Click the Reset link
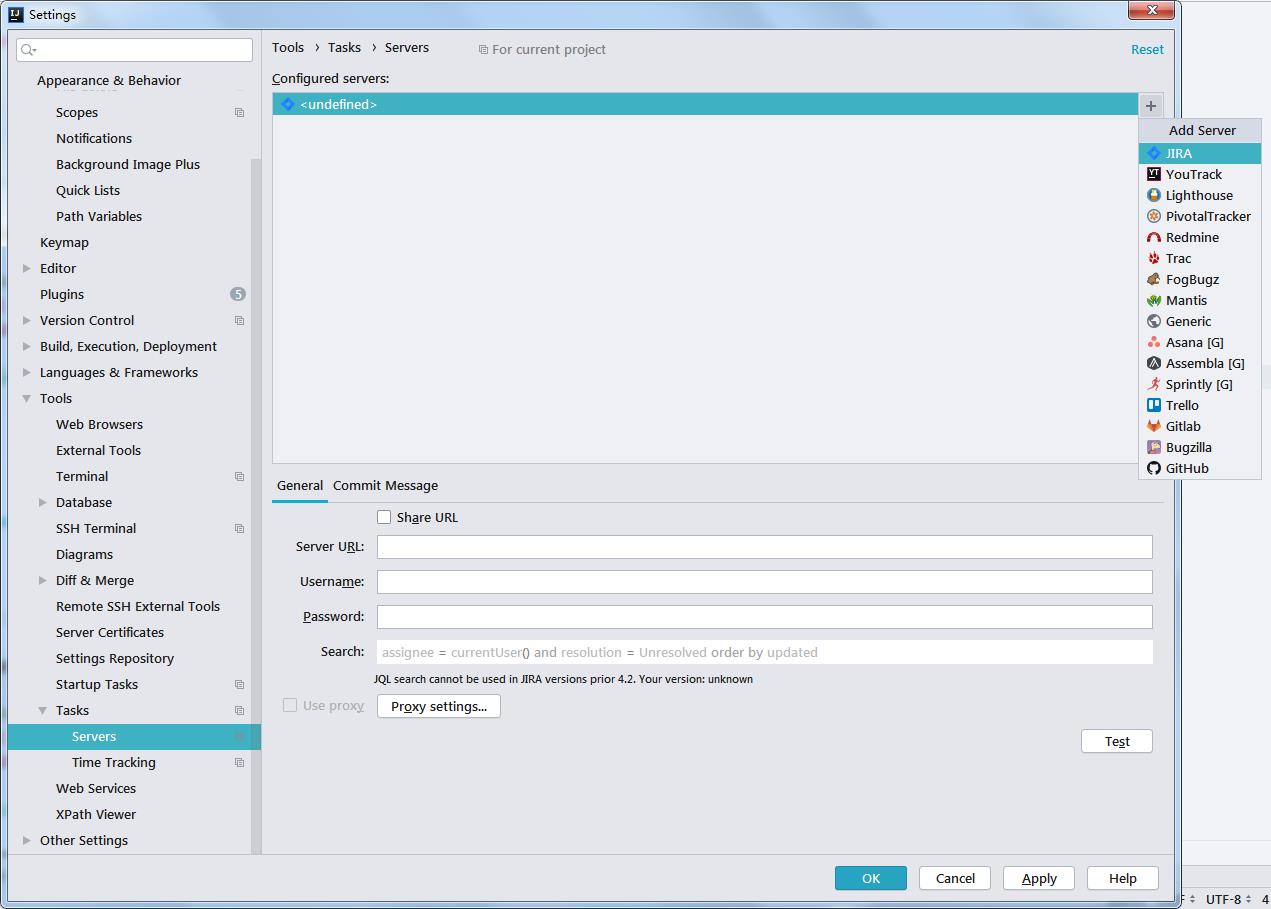 coord(1147,49)
